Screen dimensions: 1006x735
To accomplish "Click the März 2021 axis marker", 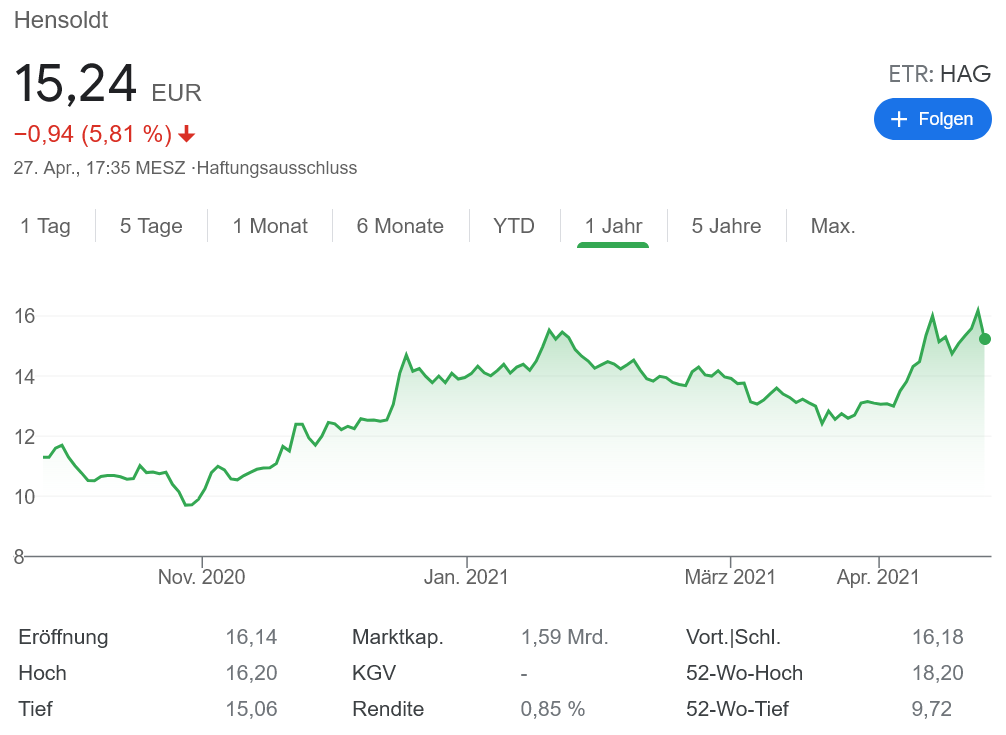I will coord(730,577).
